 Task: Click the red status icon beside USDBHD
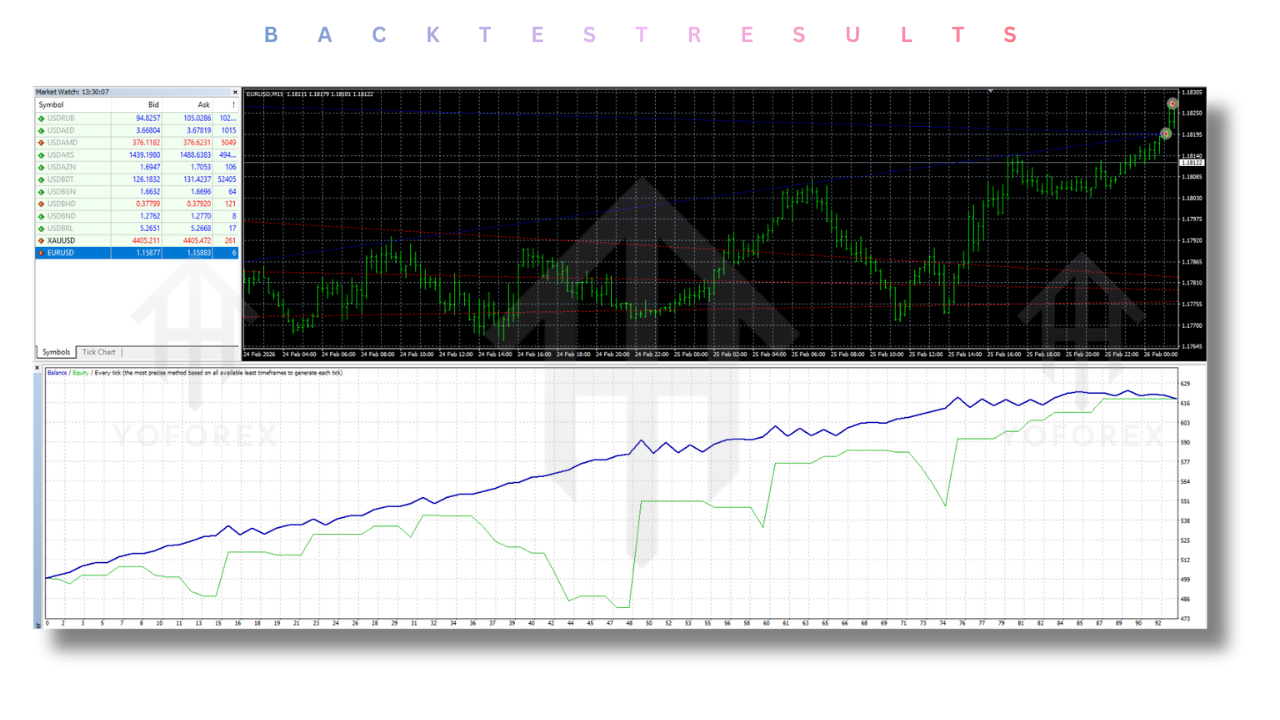coord(40,203)
